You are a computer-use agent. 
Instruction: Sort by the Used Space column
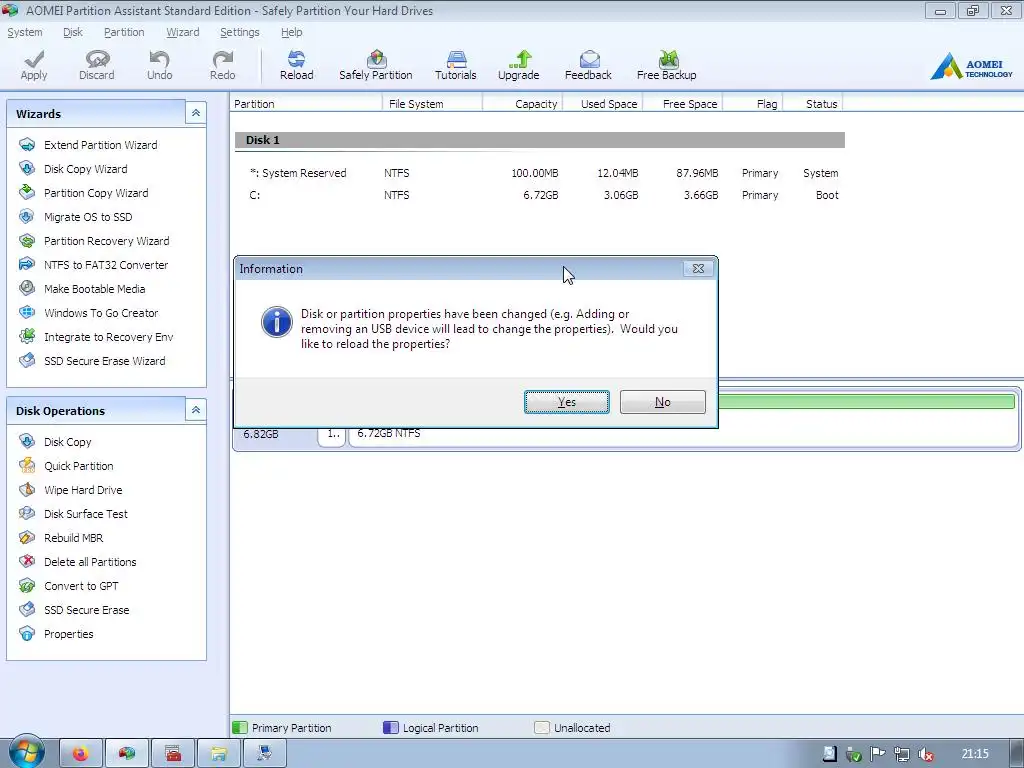603,104
